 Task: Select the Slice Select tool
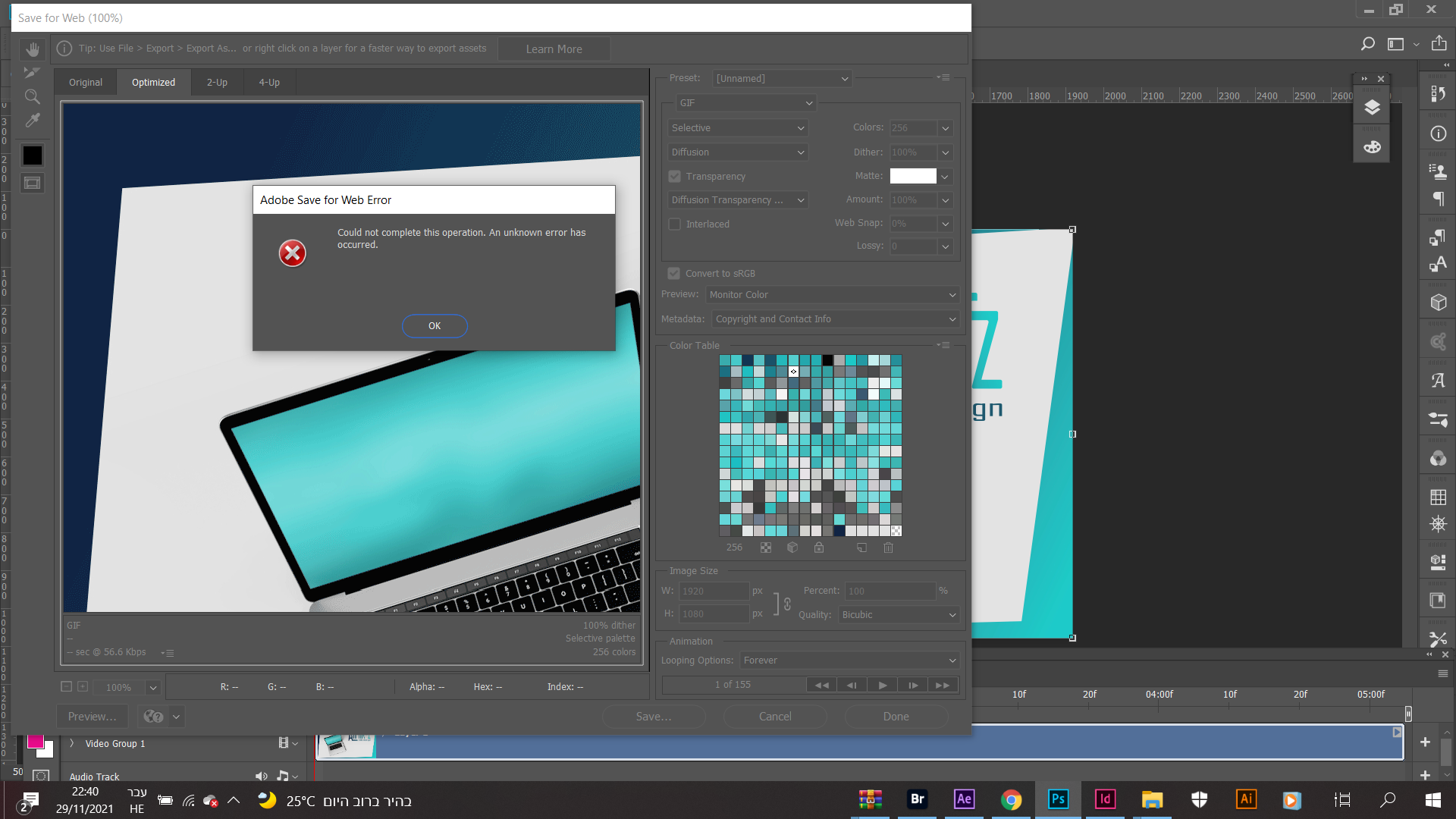[32, 73]
